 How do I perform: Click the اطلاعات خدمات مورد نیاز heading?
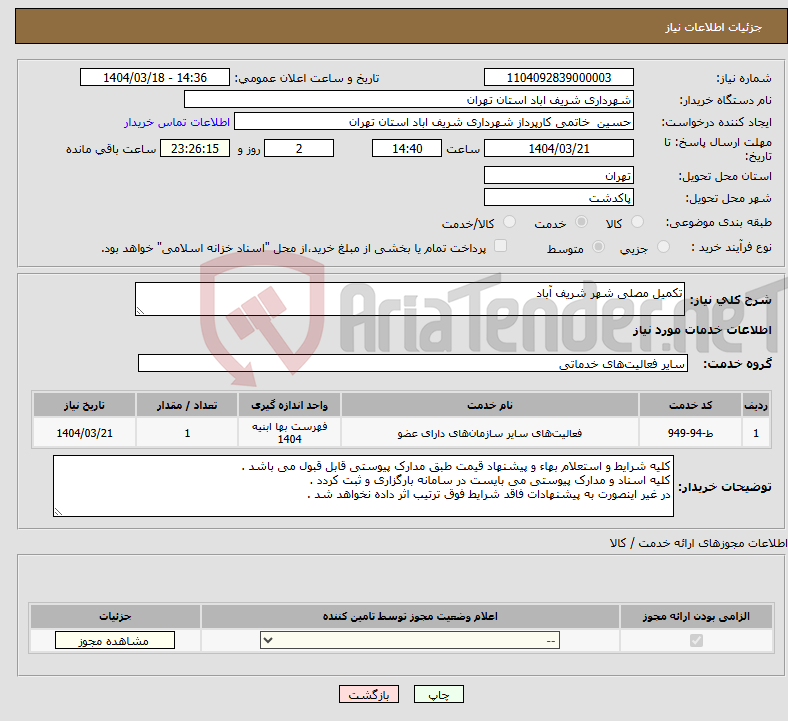click(x=702, y=330)
